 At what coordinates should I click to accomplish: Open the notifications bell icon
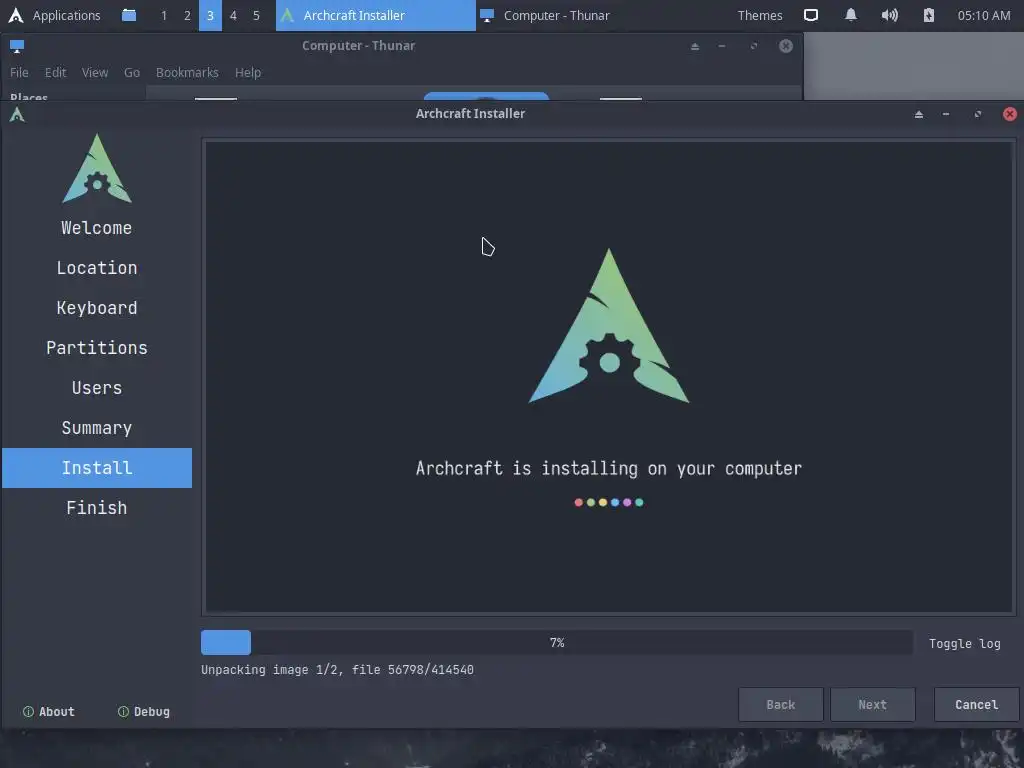[x=850, y=15]
